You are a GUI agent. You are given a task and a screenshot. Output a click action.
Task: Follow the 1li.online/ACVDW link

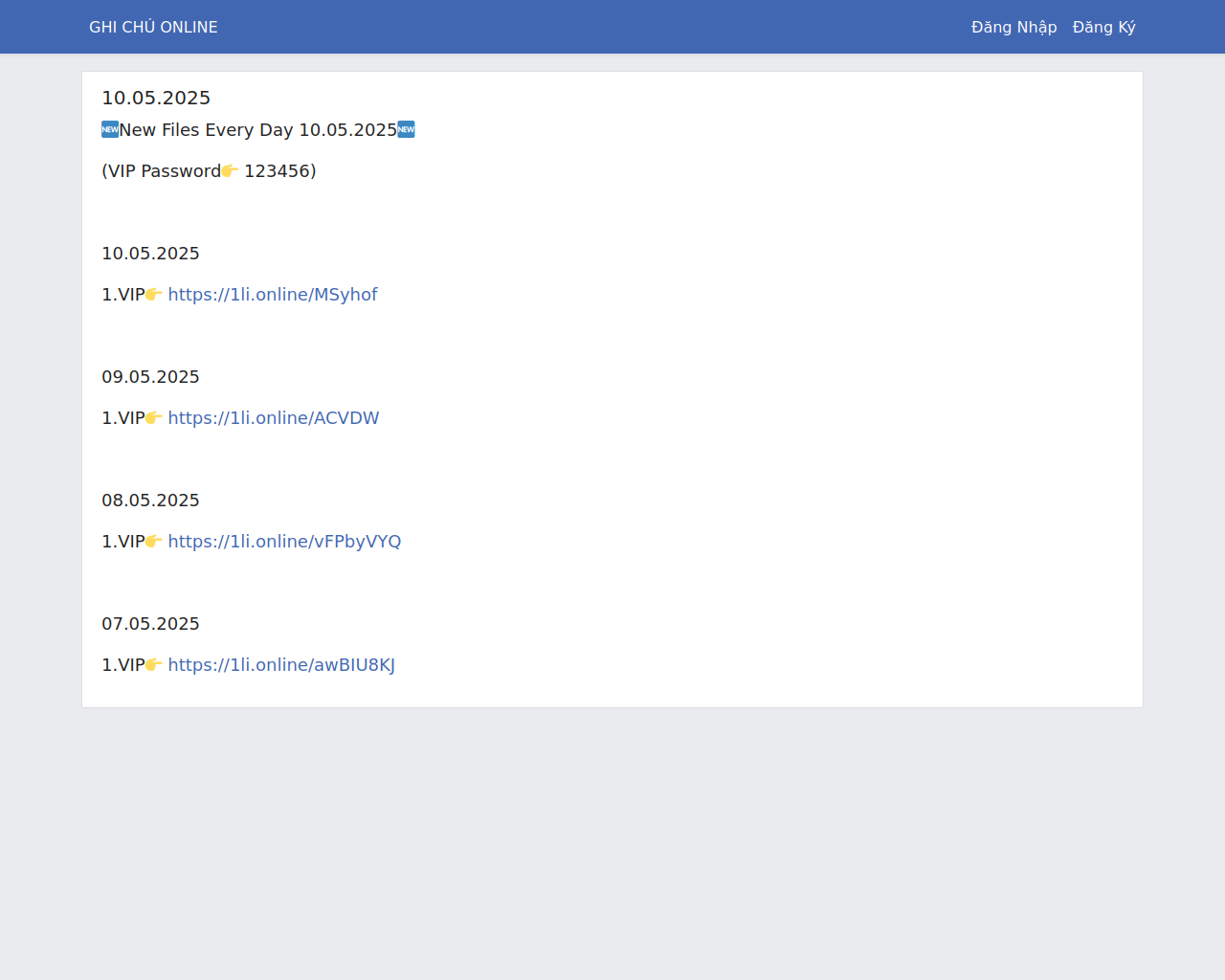pyautogui.click(x=274, y=418)
